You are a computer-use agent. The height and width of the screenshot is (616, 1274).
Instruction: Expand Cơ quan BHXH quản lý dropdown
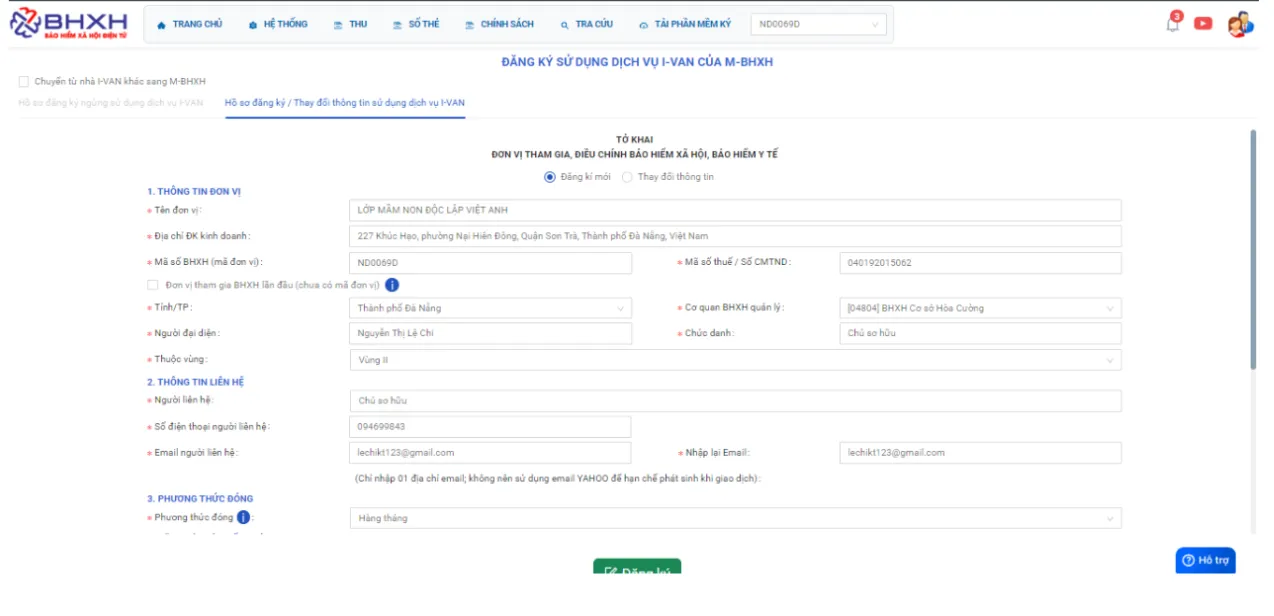(980, 308)
